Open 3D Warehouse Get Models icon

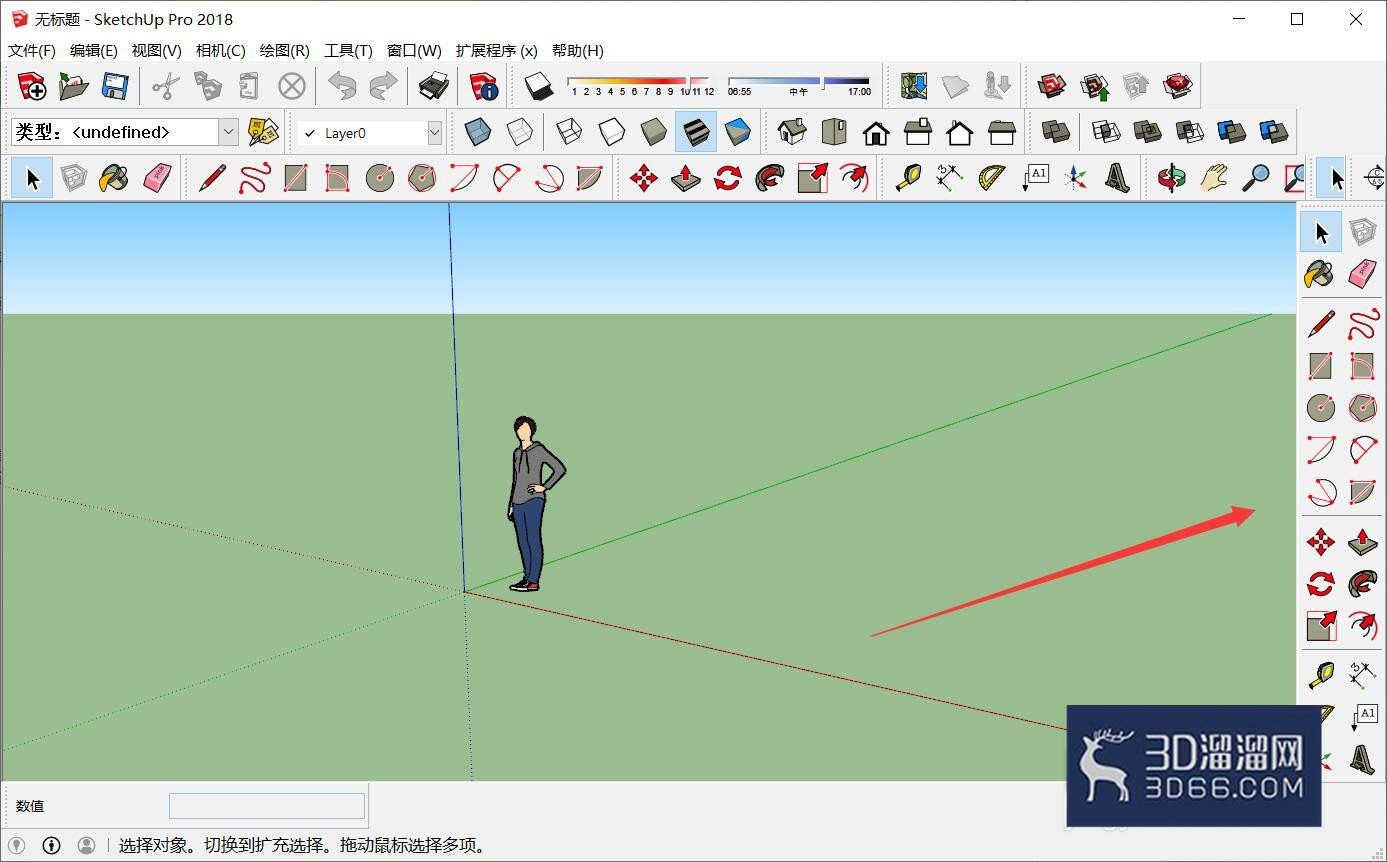pyautogui.click(x=1052, y=86)
